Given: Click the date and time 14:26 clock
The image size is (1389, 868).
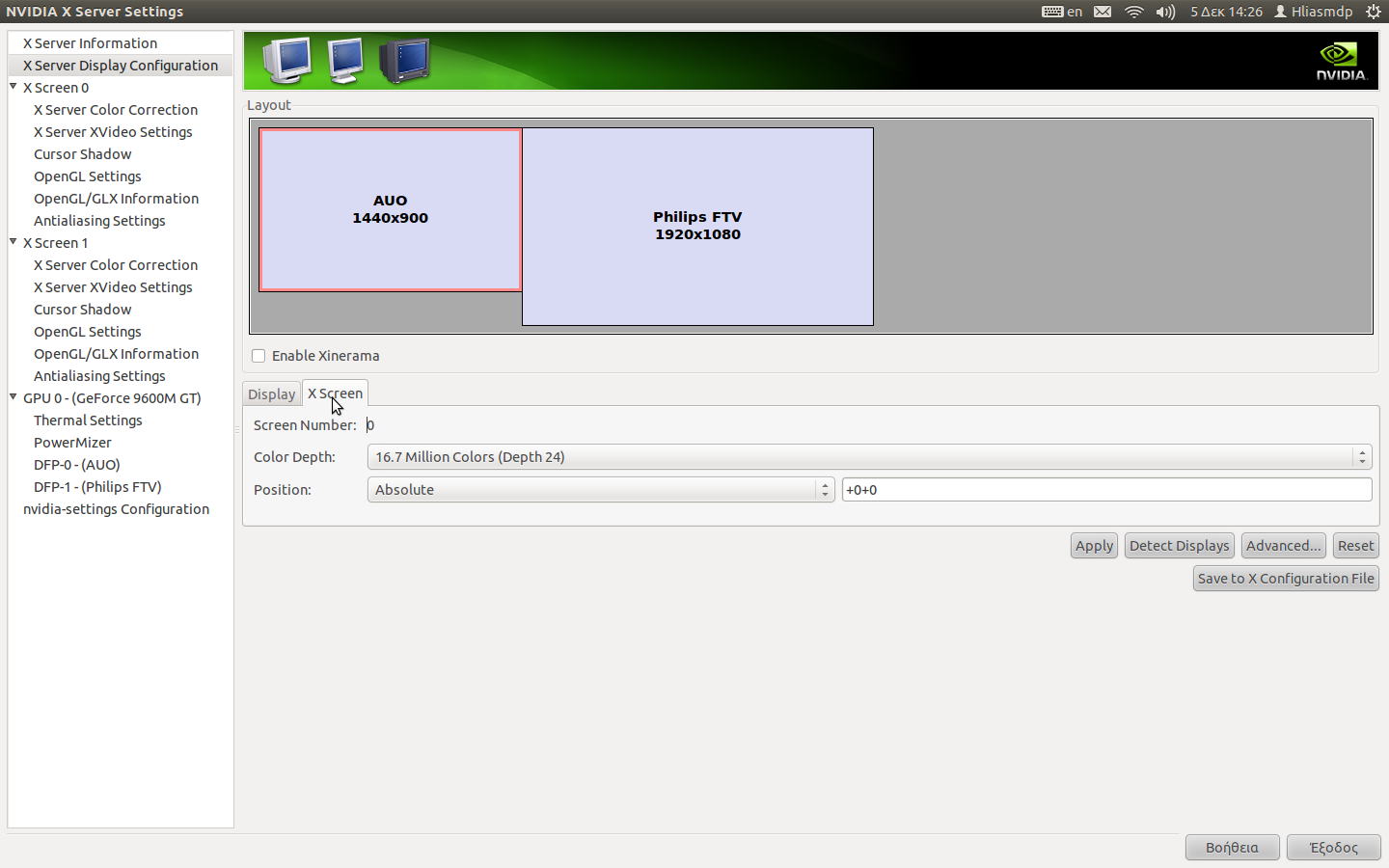Looking at the screenshot, I should [x=1226, y=12].
